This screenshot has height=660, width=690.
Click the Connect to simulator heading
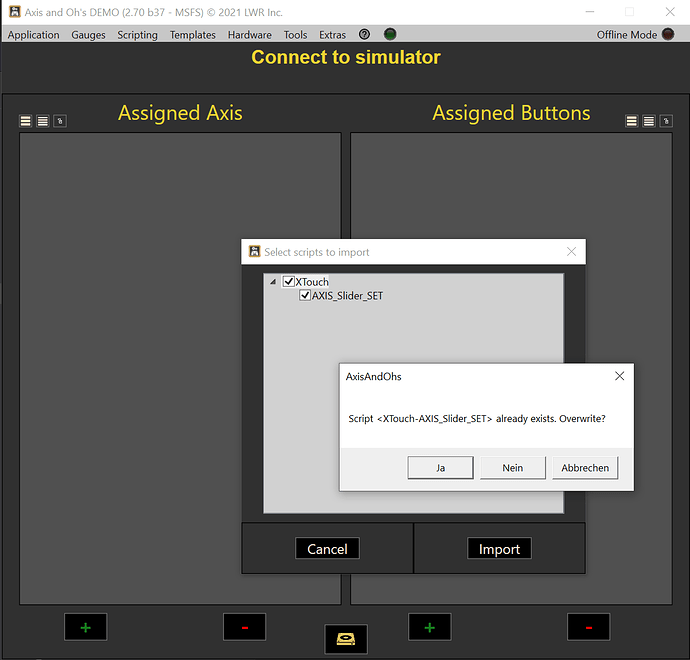[x=345, y=57]
